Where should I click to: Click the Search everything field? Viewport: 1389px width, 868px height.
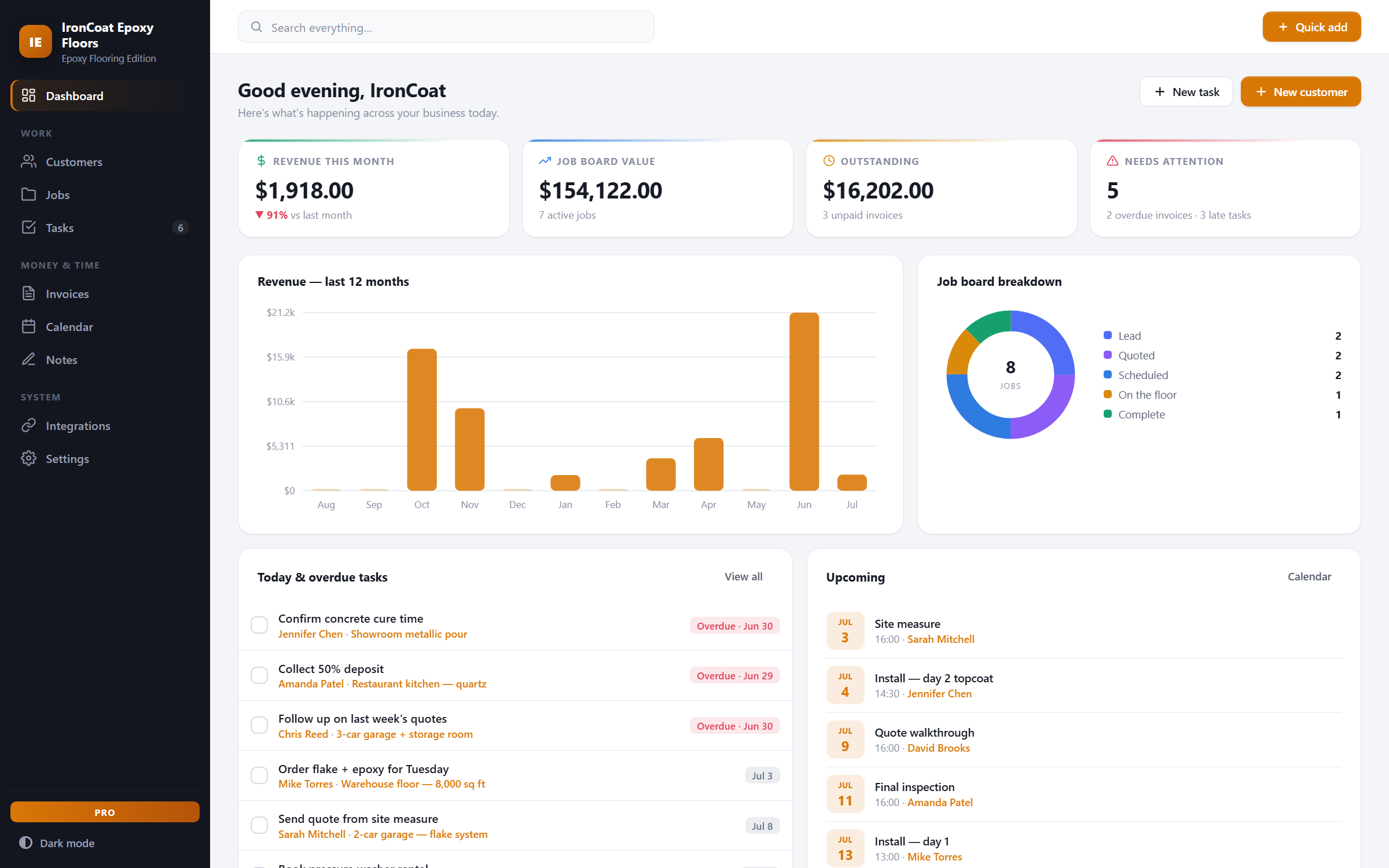coord(446,27)
